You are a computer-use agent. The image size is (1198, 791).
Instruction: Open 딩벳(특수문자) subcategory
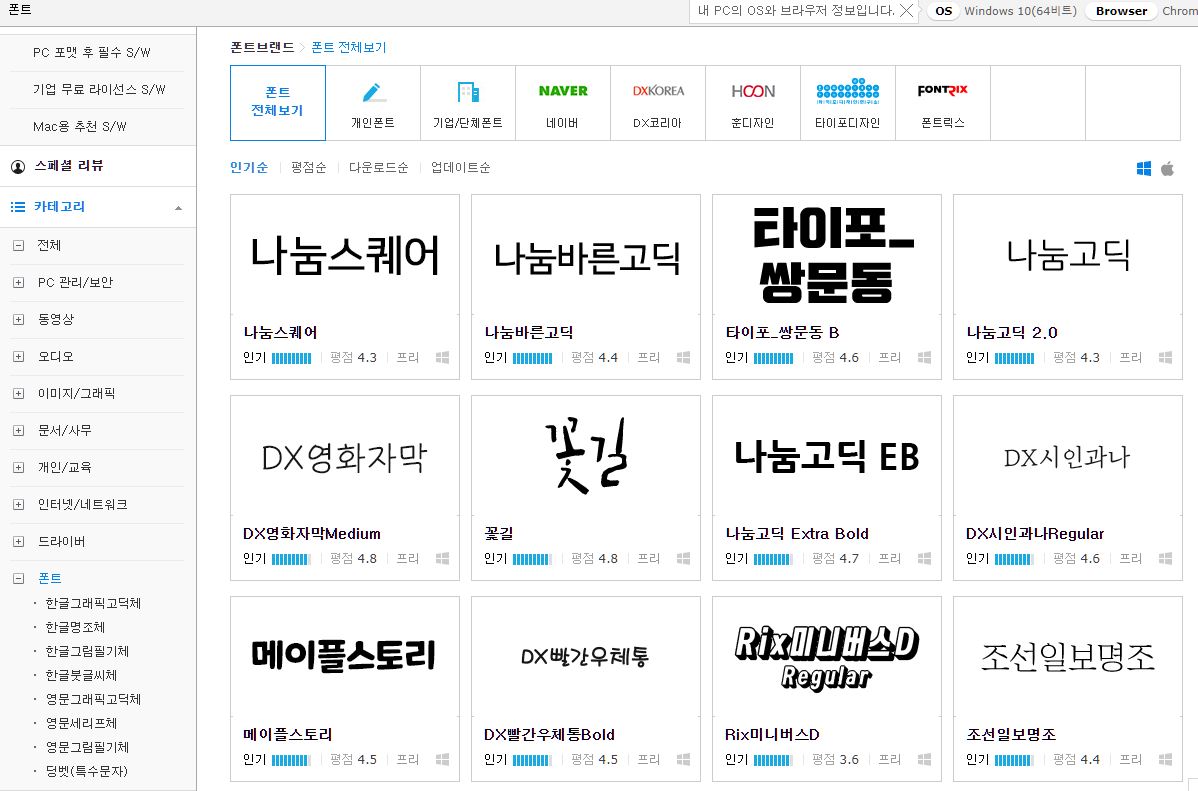(x=86, y=771)
